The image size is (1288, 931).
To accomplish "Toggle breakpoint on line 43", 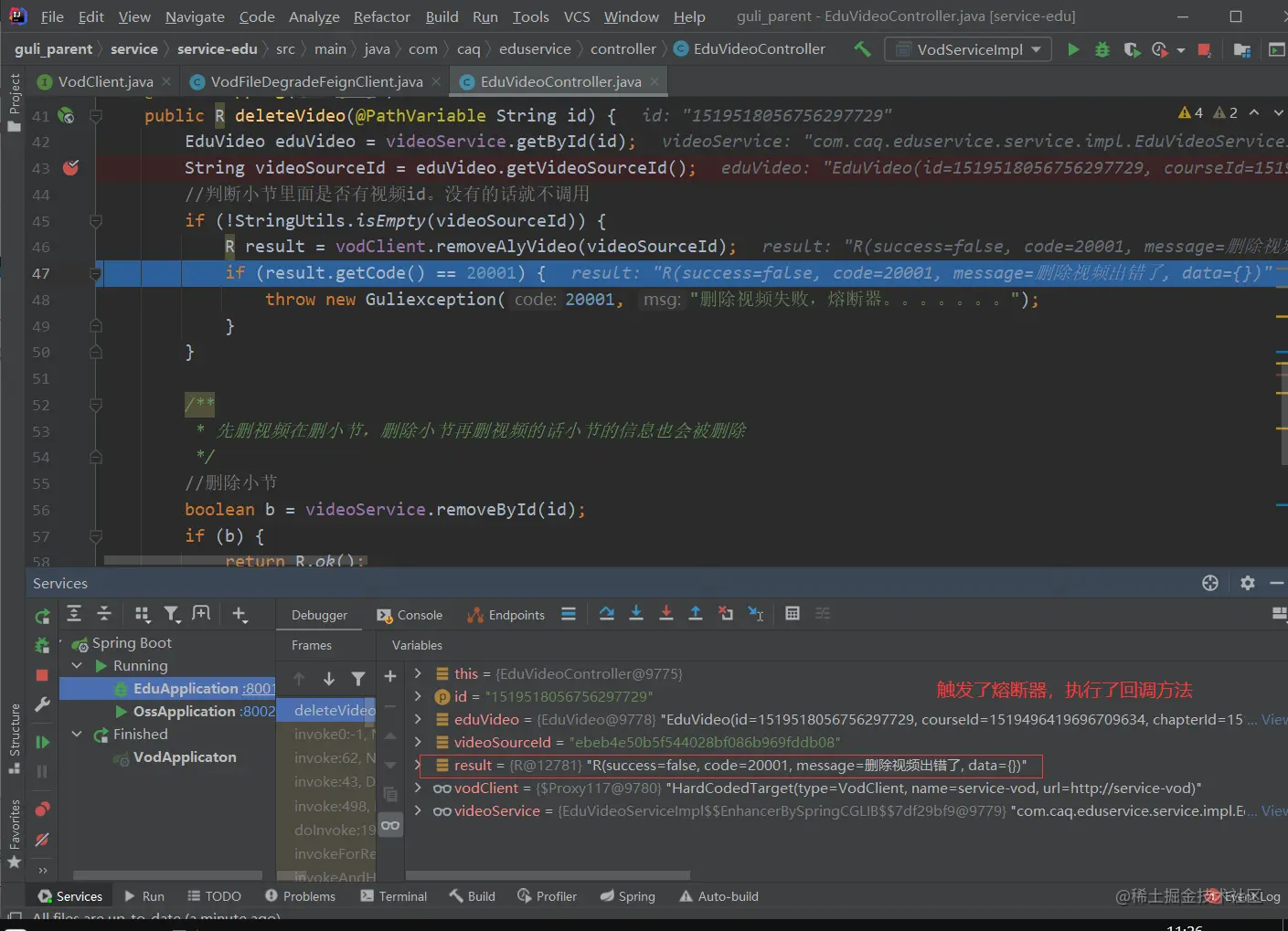I will (70, 168).
